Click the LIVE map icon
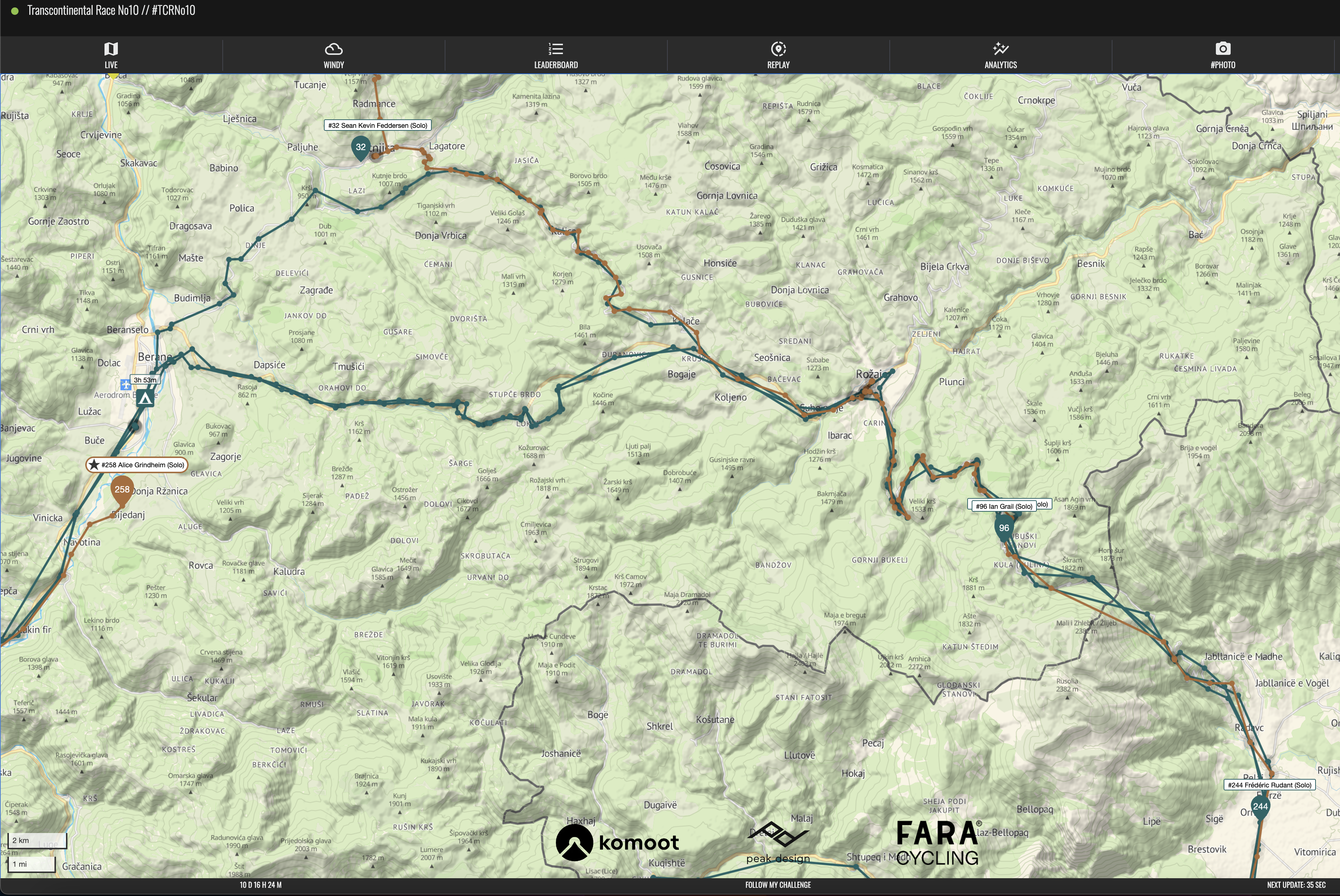The width and height of the screenshot is (1340, 896). pyautogui.click(x=111, y=49)
